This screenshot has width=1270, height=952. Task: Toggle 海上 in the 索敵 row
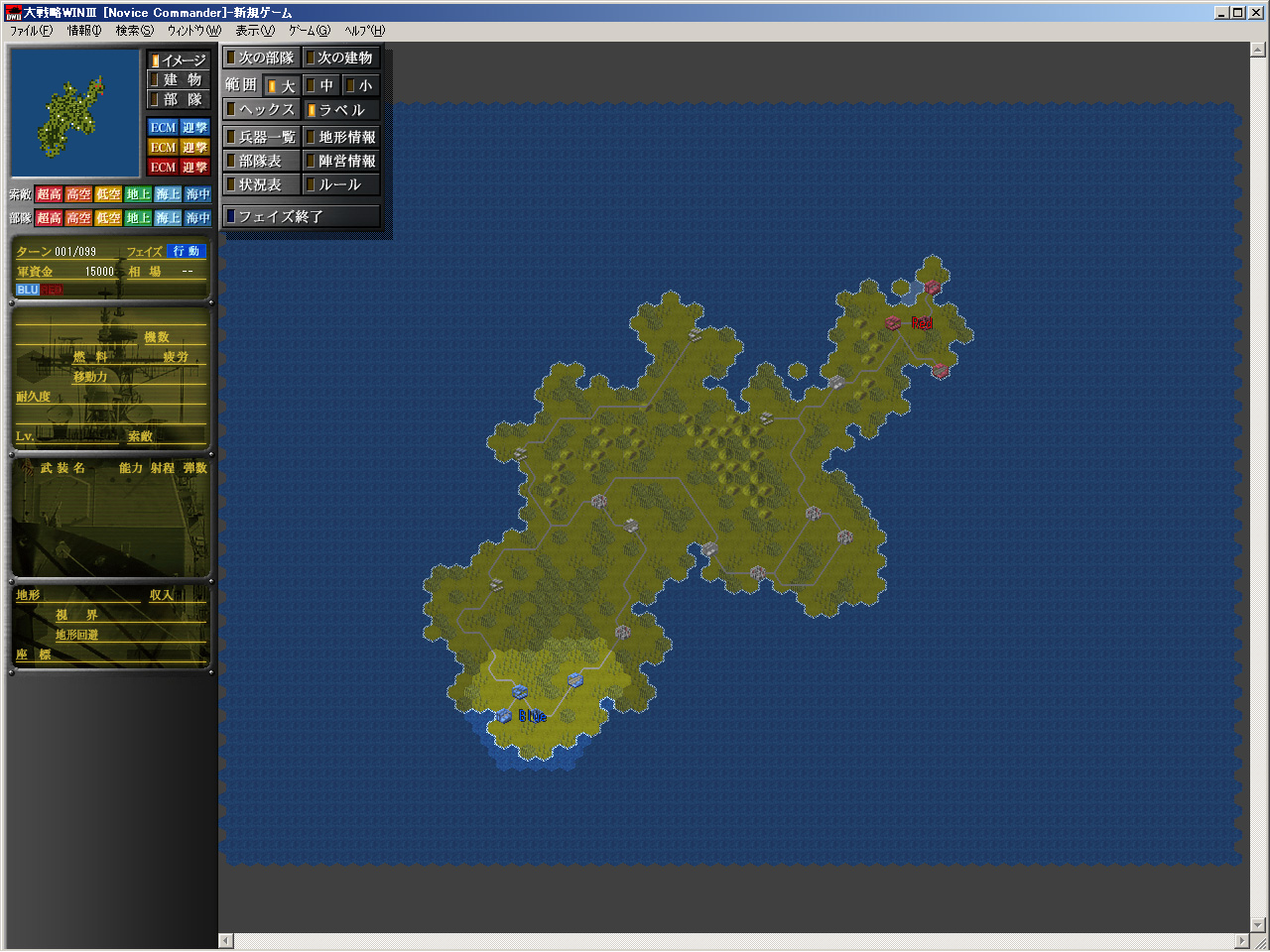pos(168,194)
